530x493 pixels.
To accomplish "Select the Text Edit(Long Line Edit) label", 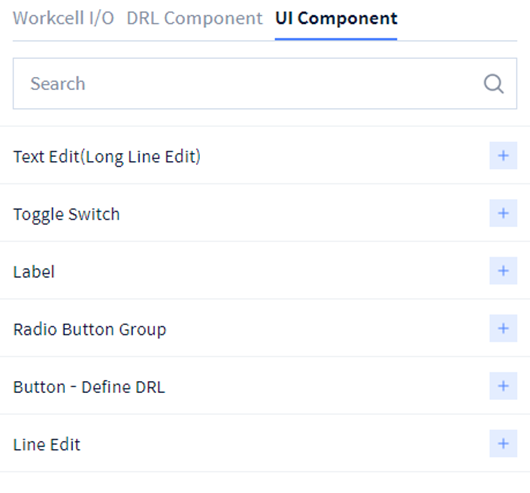I will [107, 157].
